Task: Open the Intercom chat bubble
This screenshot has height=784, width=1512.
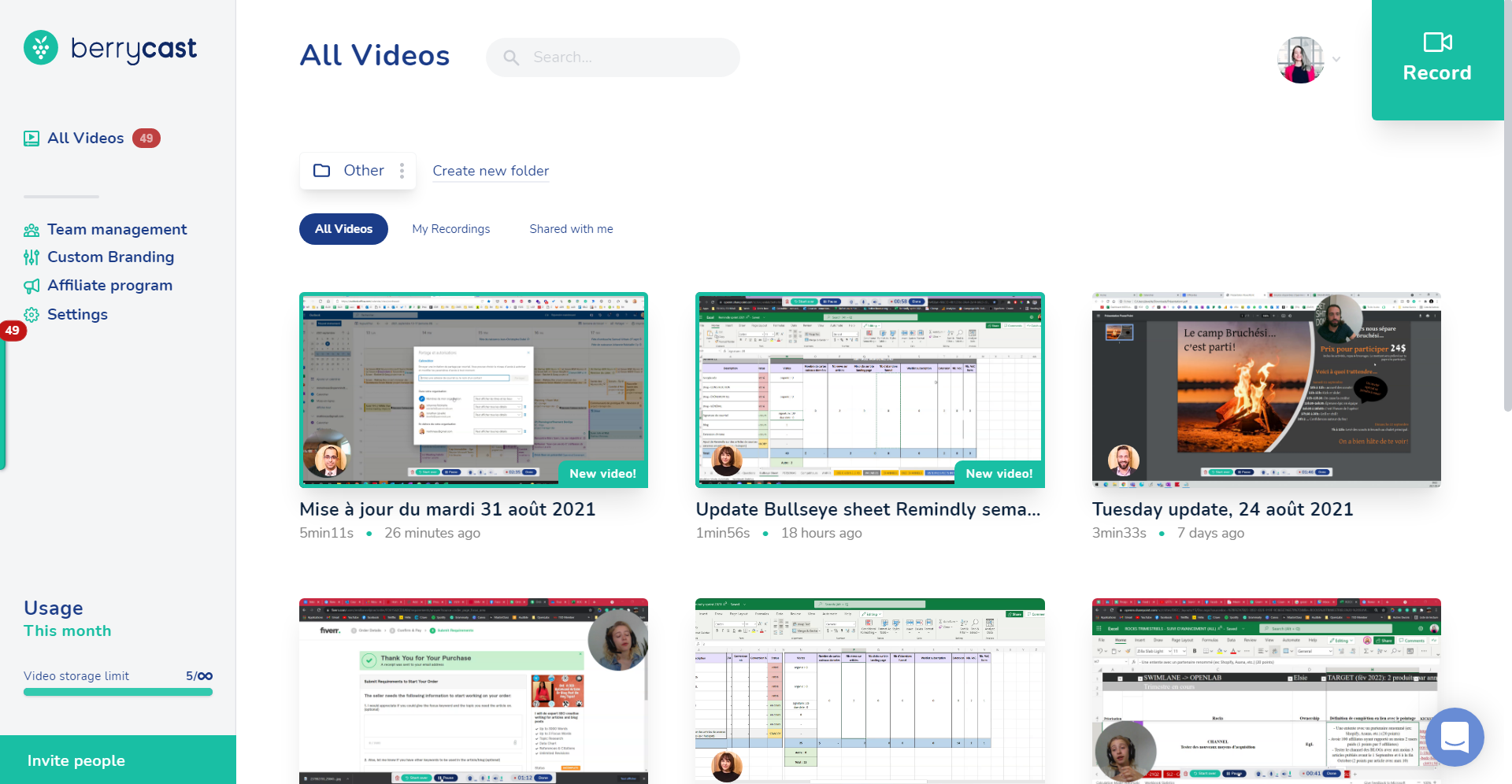Action: pyautogui.click(x=1455, y=738)
